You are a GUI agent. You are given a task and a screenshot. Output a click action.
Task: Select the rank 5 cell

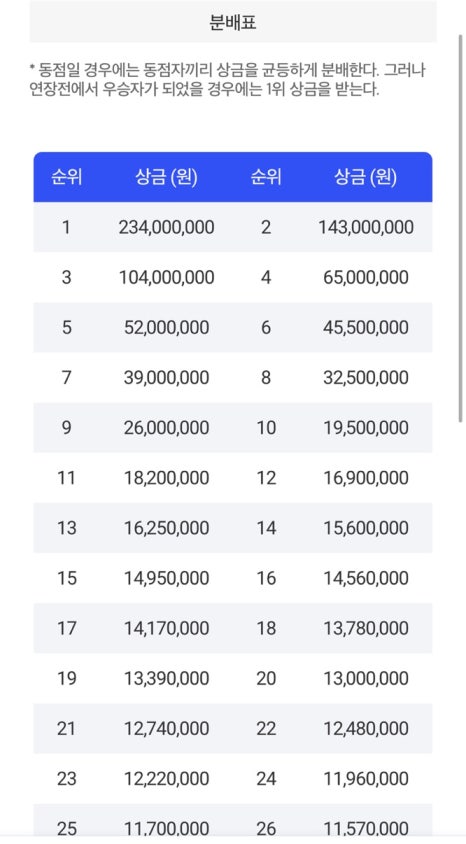(66, 327)
